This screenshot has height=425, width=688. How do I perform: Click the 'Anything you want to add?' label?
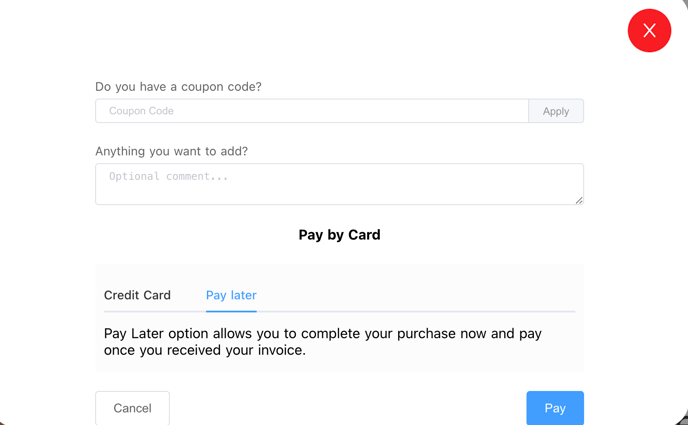(x=172, y=151)
